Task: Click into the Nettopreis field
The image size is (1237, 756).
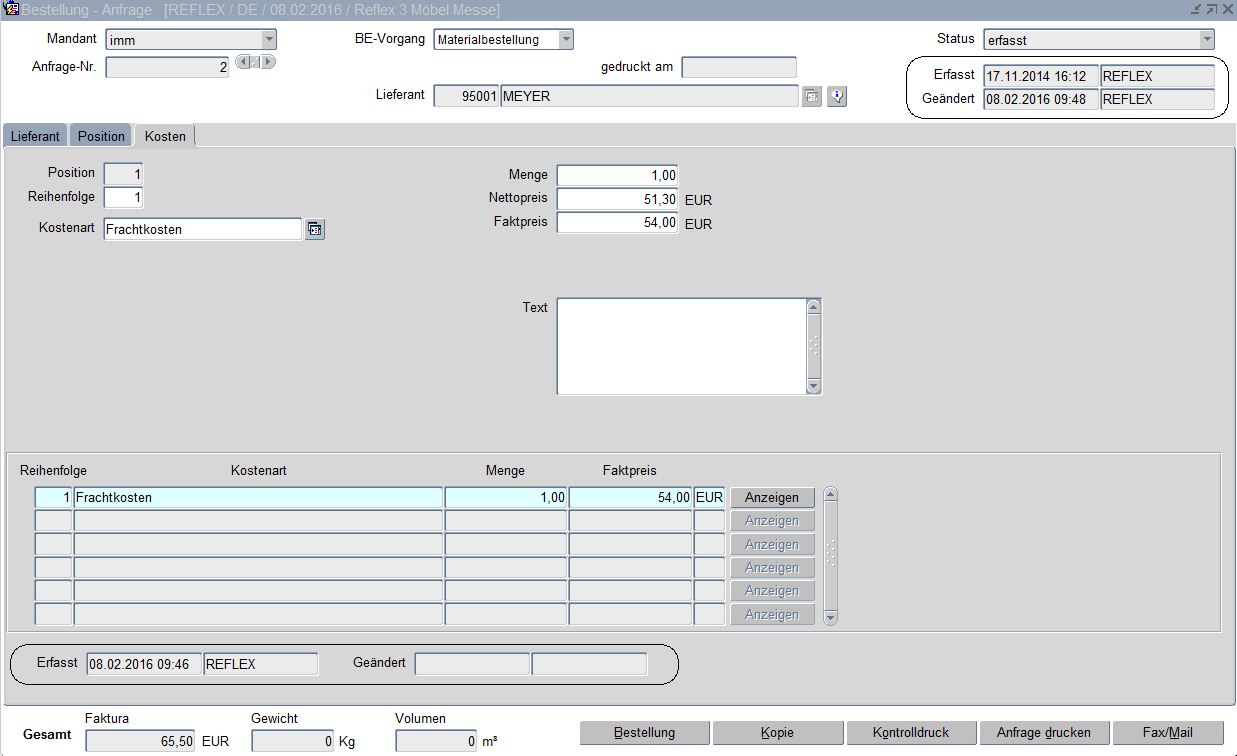Action: tap(617, 199)
